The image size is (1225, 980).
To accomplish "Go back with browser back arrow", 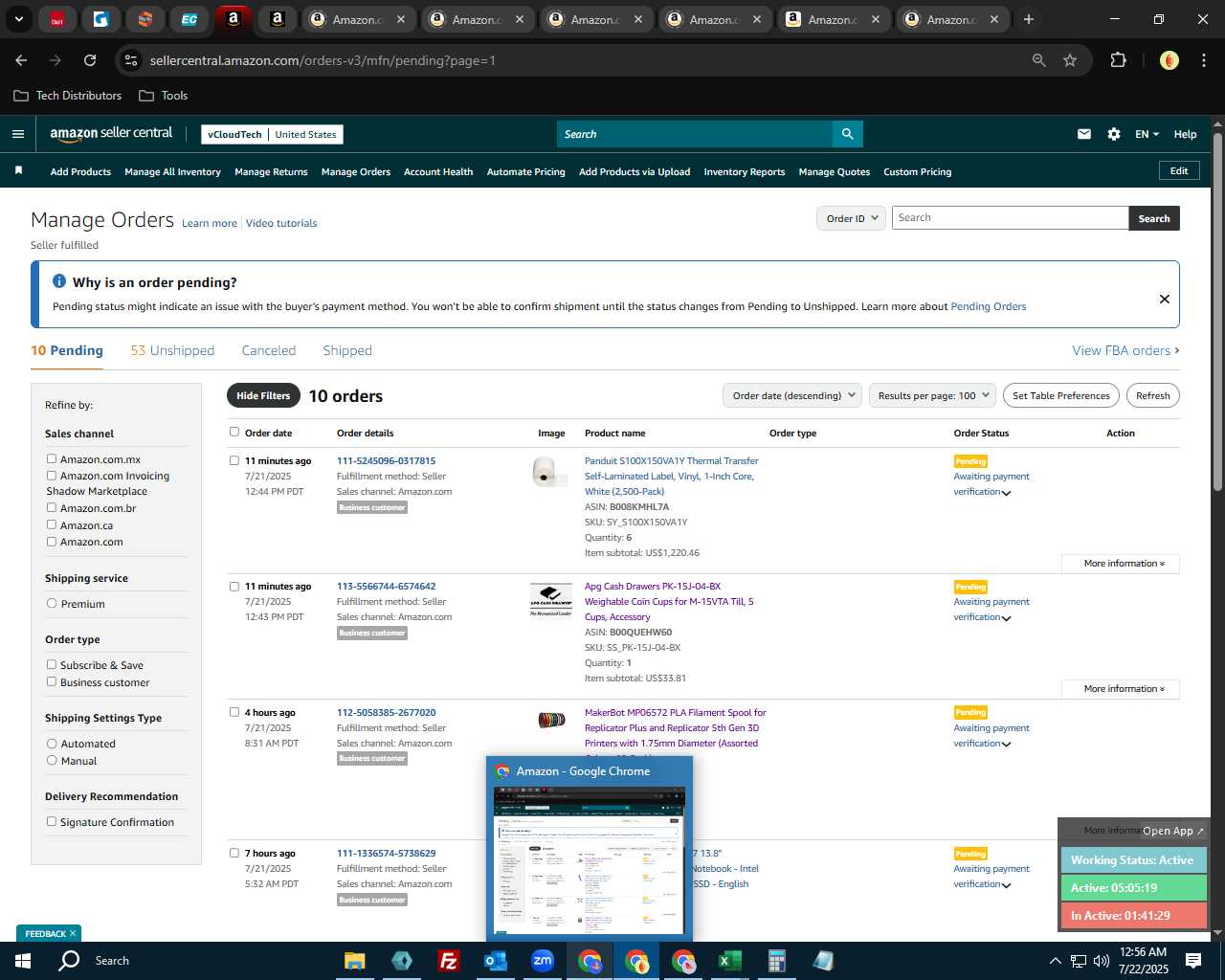I will 21,60.
